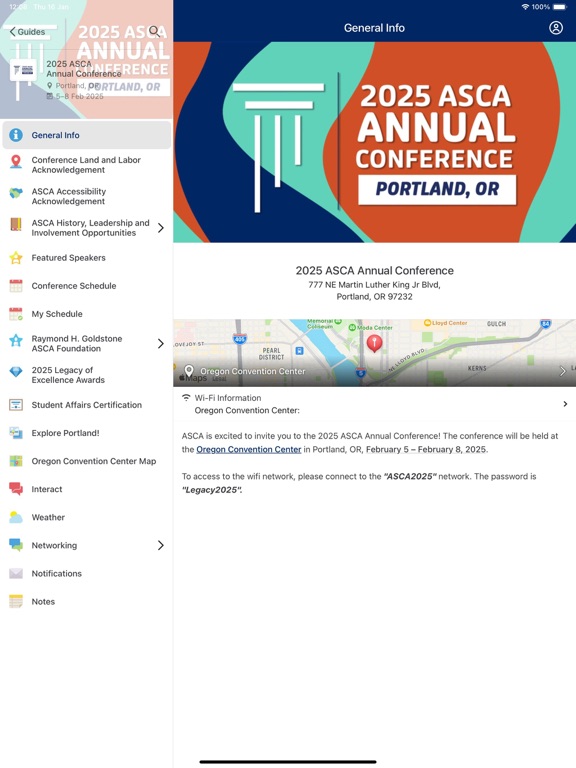
Task: Click the Goldstone Foundation star icon
Action: [16, 340]
